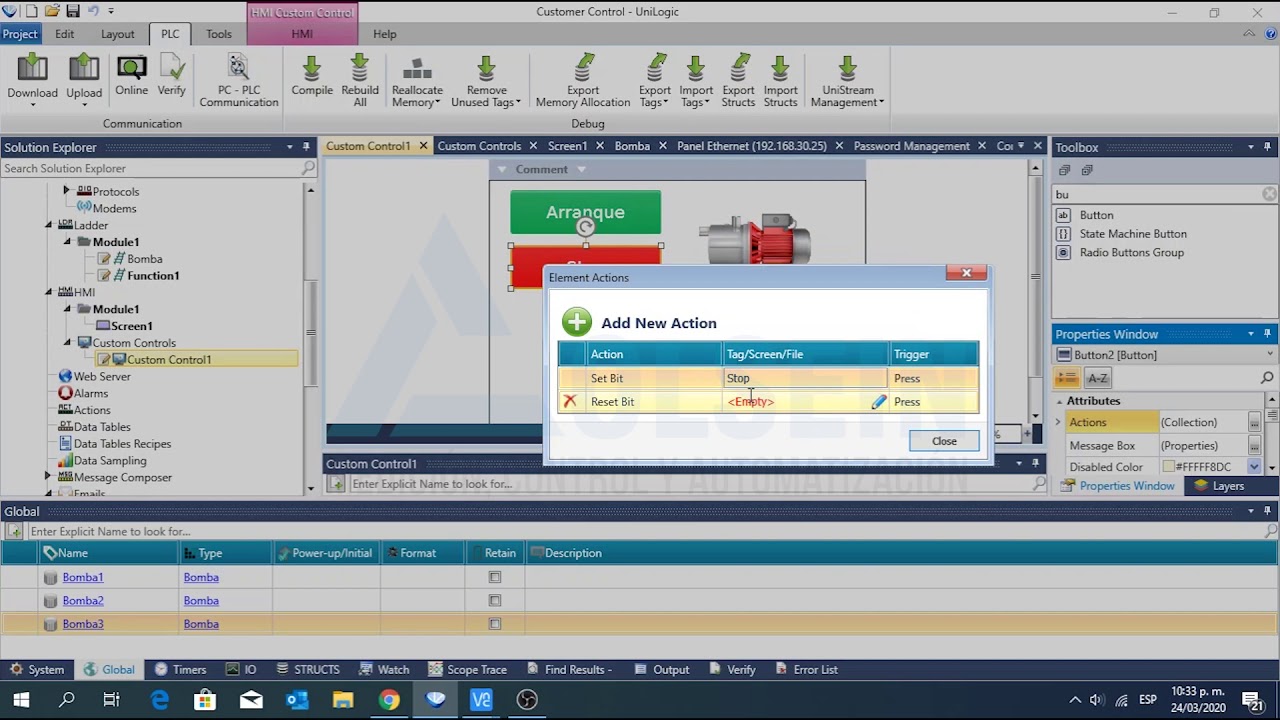Viewport: 1280px width, 720px height.
Task: Close the Element Actions dialog with Close button
Action: click(944, 441)
